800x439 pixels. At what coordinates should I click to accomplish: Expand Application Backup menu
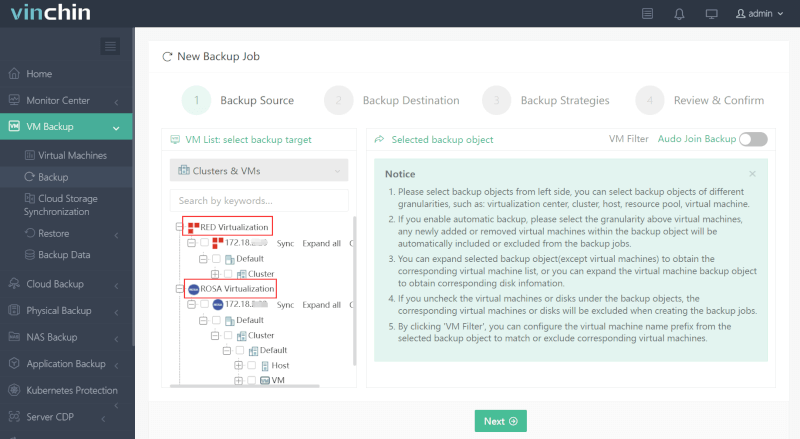pos(66,363)
